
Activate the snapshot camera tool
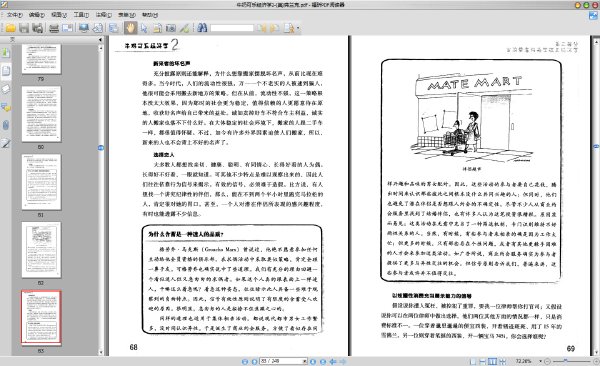170,28
